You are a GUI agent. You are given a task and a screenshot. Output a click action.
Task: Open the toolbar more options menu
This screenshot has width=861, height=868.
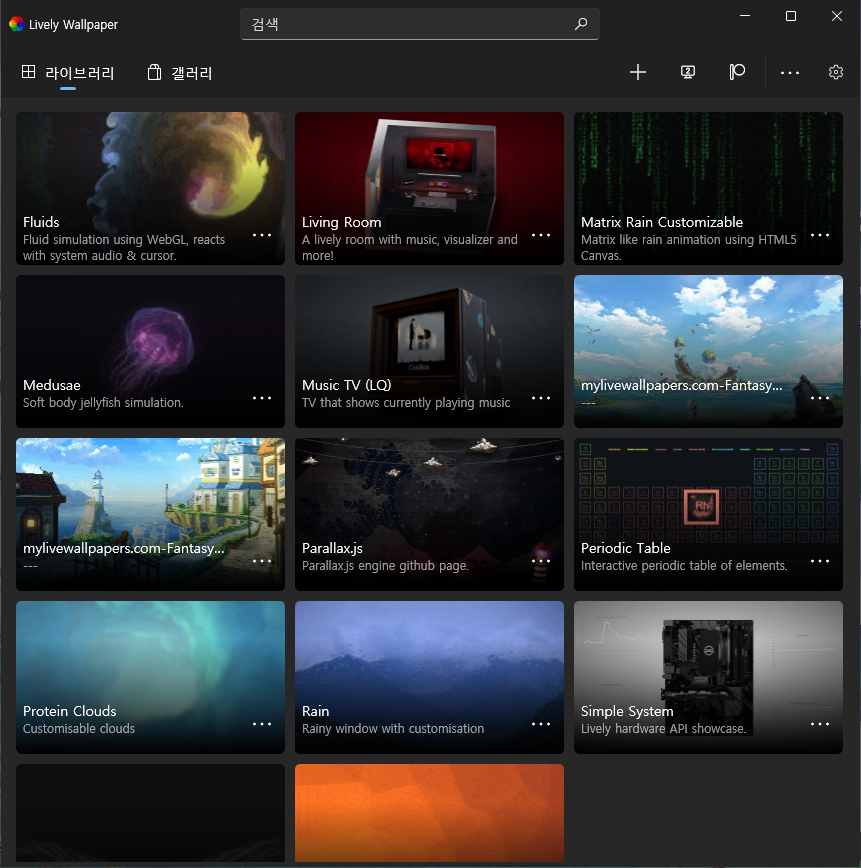pos(790,73)
